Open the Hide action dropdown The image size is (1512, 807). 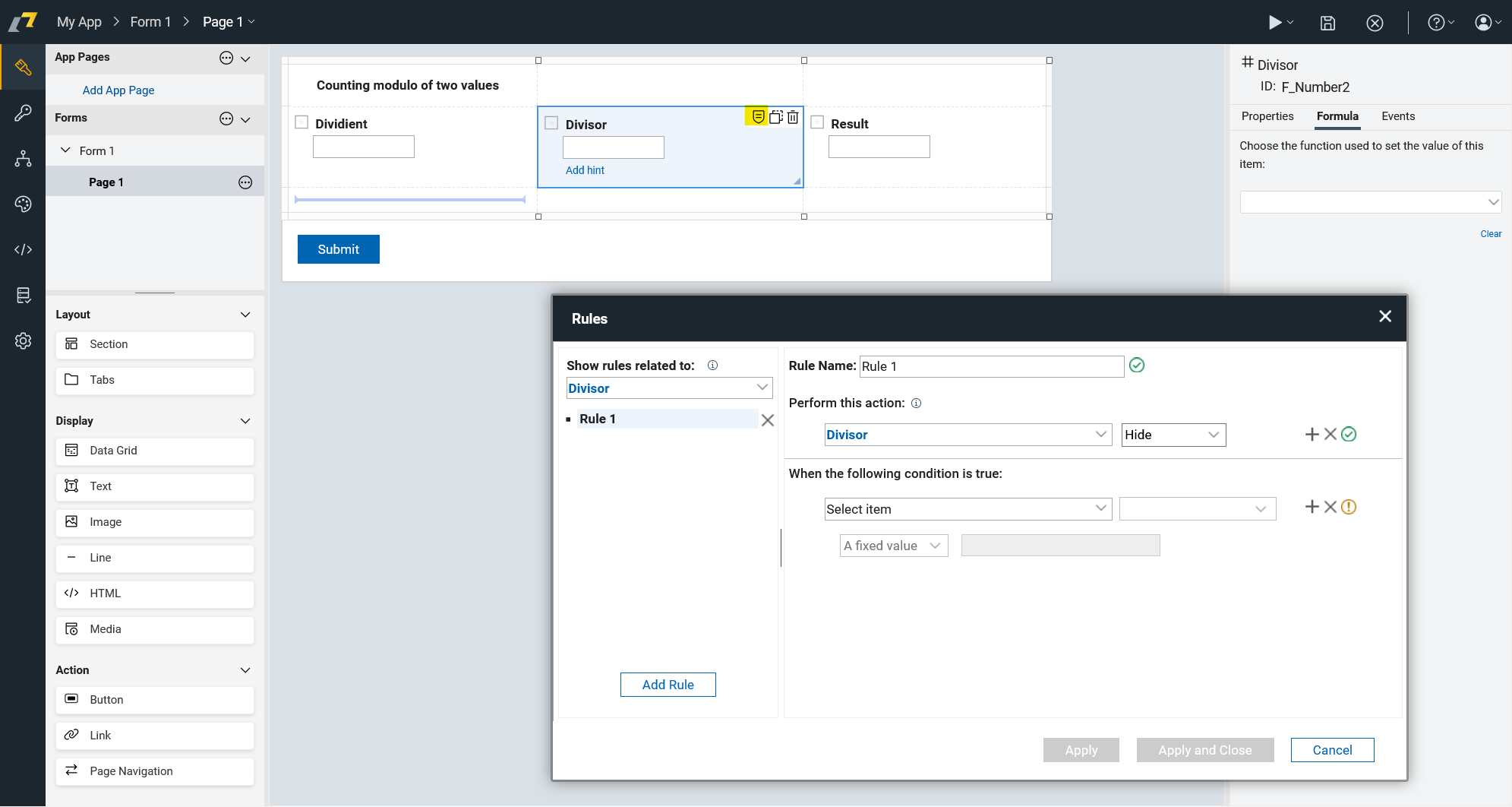1173,435
